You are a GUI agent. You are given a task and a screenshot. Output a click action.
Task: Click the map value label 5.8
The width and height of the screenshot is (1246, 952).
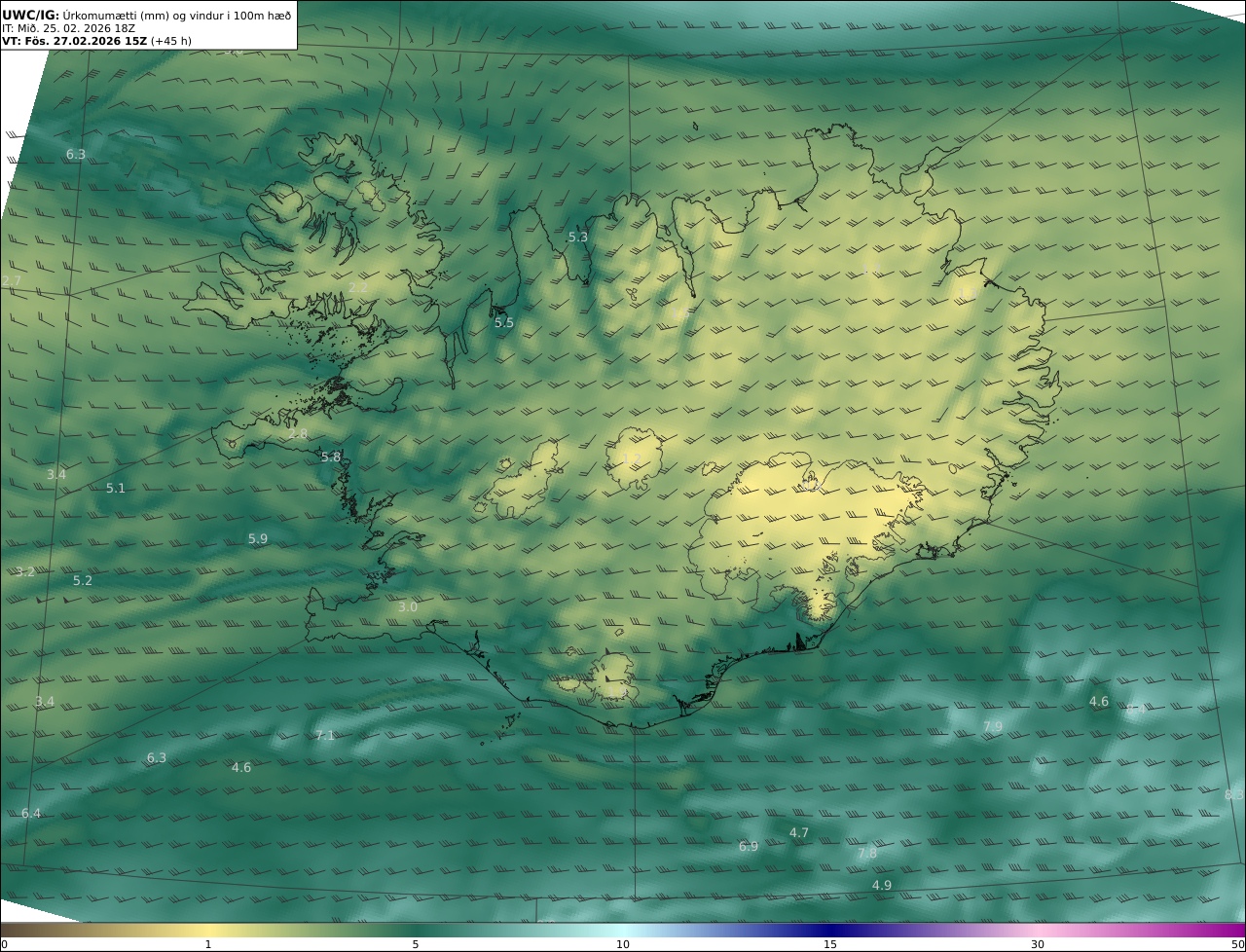[331, 458]
